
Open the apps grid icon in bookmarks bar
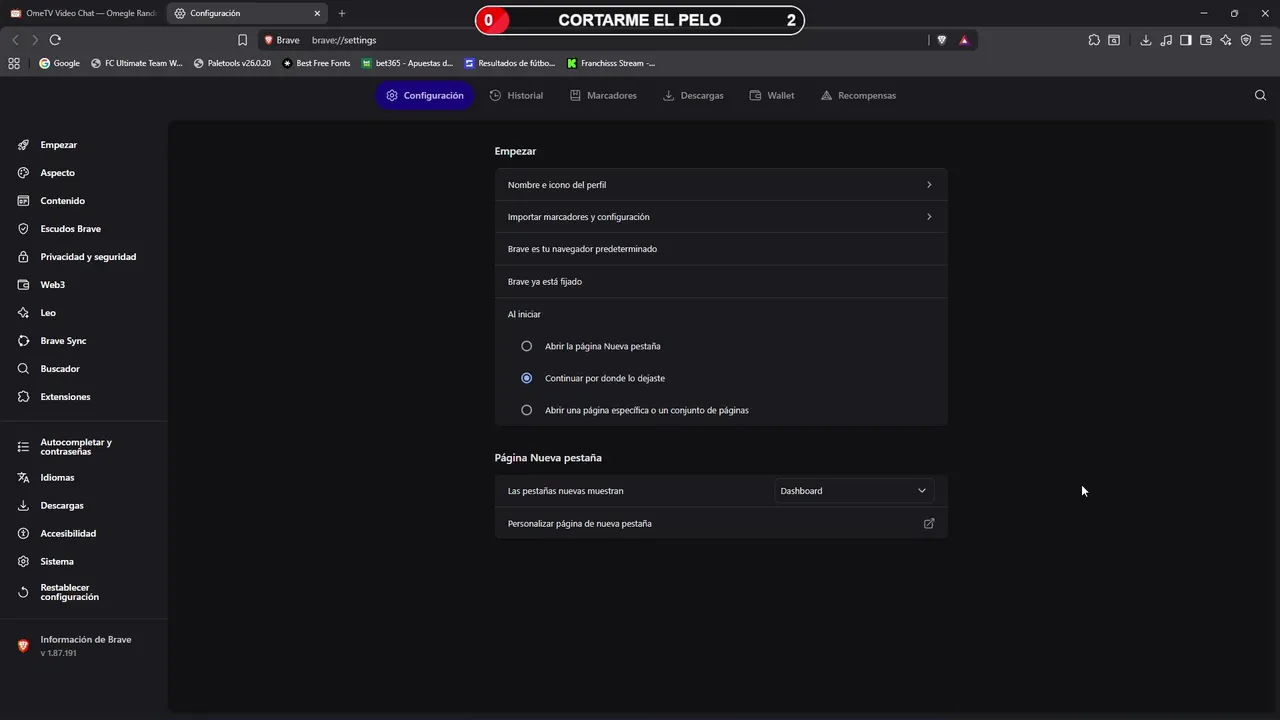(x=14, y=63)
